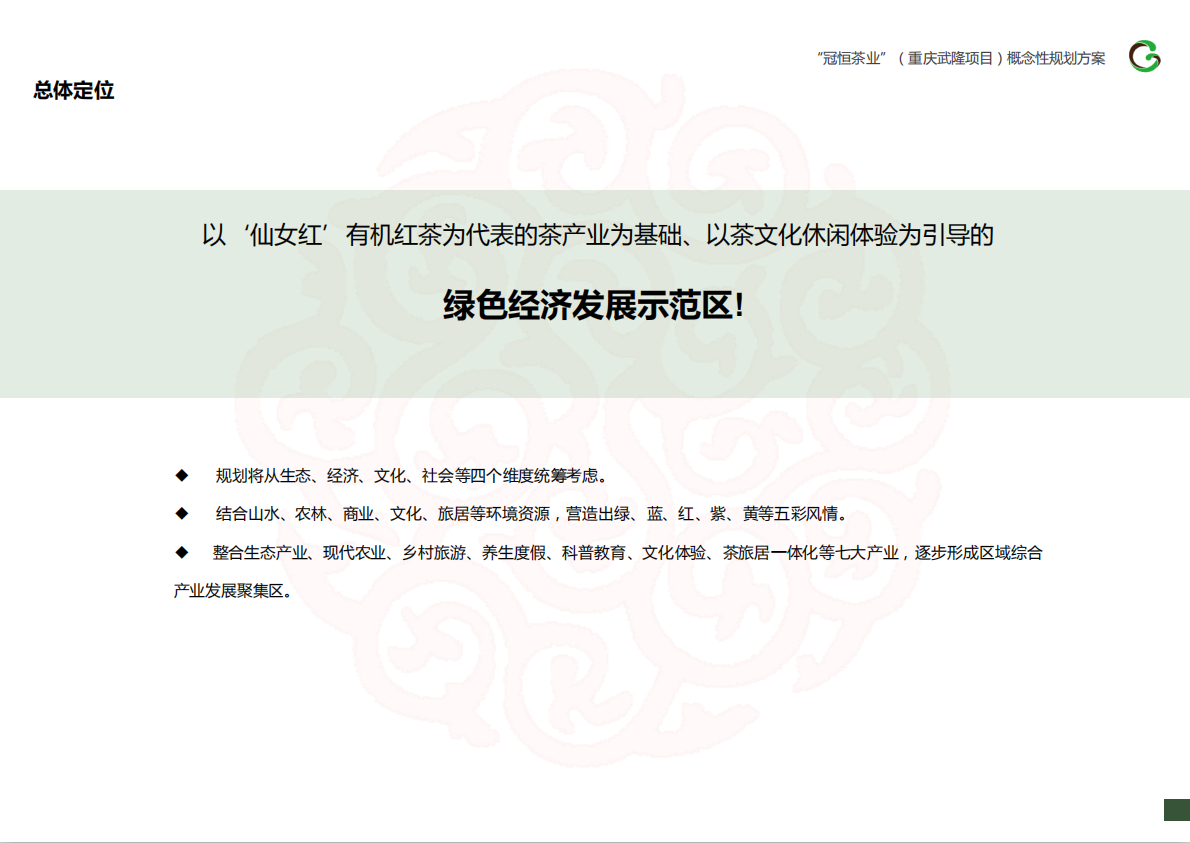The image size is (1190, 843).
Task: Click 以茶文化休闲体验为引导的 in the banner
Action: click(850, 237)
